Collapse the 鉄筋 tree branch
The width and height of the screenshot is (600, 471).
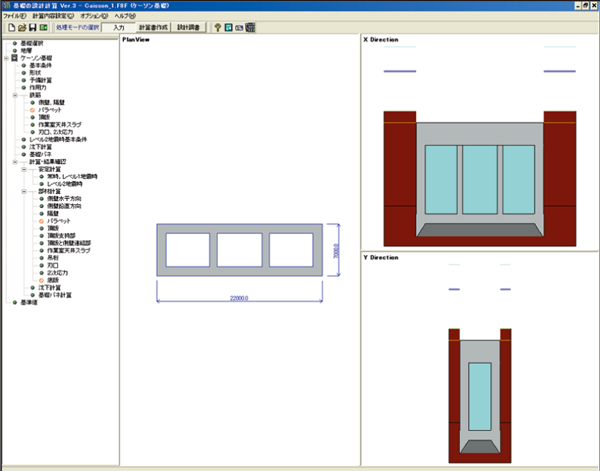pos(15,95)
